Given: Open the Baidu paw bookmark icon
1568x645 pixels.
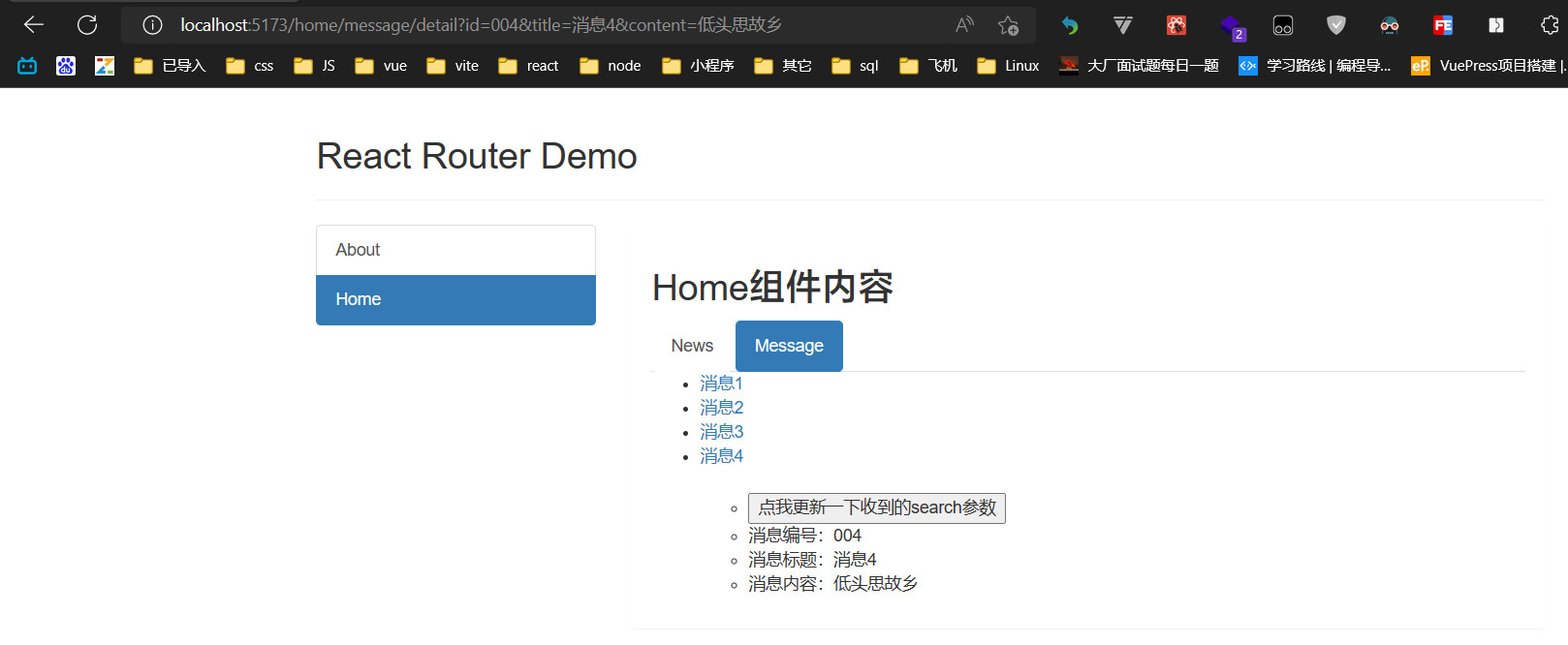Looking at the screenshot, I should (66, 66).
